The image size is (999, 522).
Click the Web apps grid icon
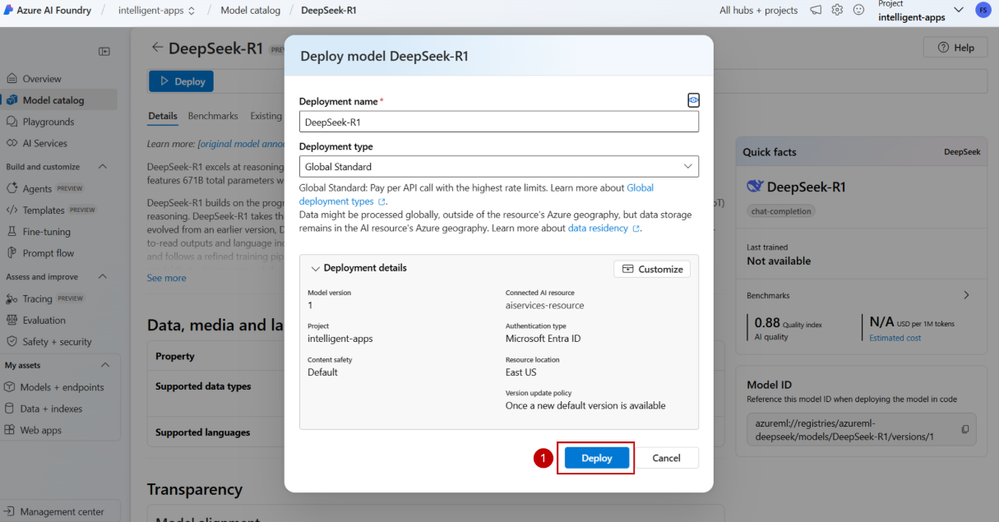point(10,430)
